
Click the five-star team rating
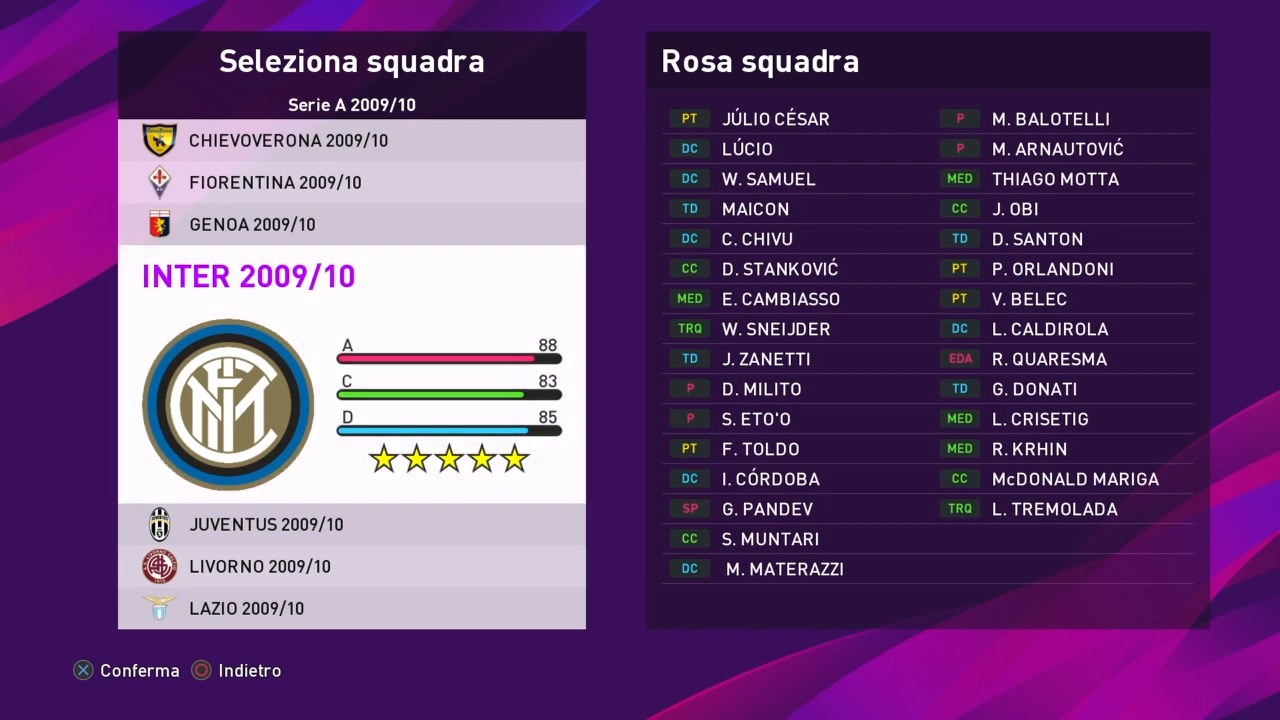(449, 459)
